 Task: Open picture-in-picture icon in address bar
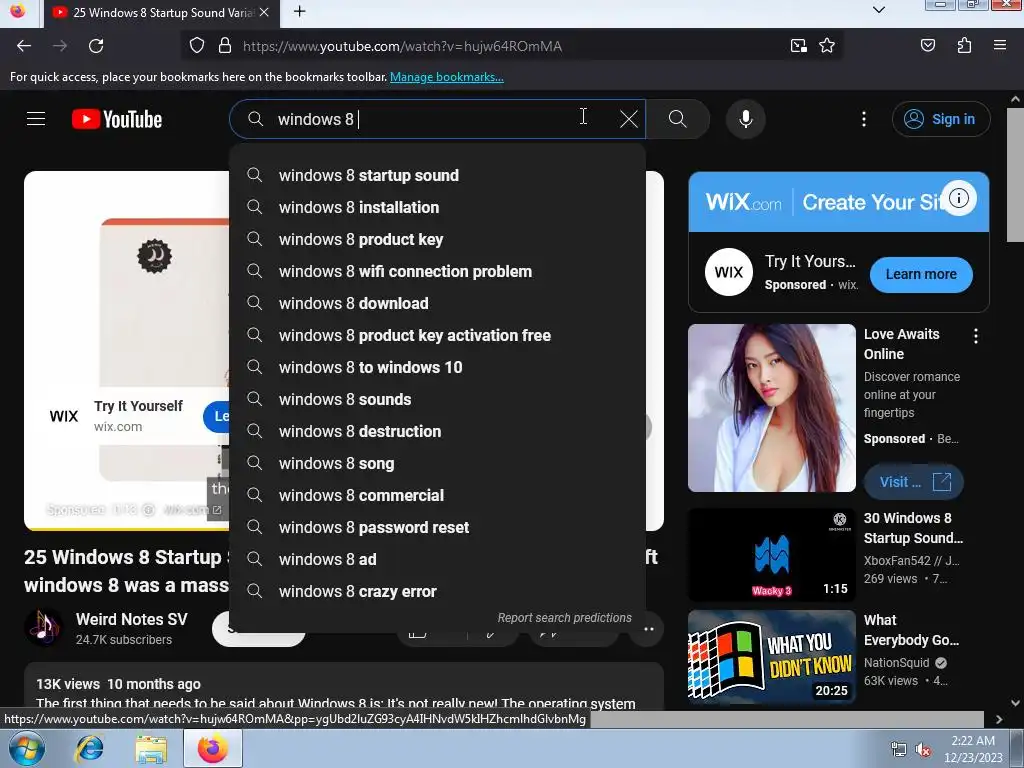pos(798,46)
